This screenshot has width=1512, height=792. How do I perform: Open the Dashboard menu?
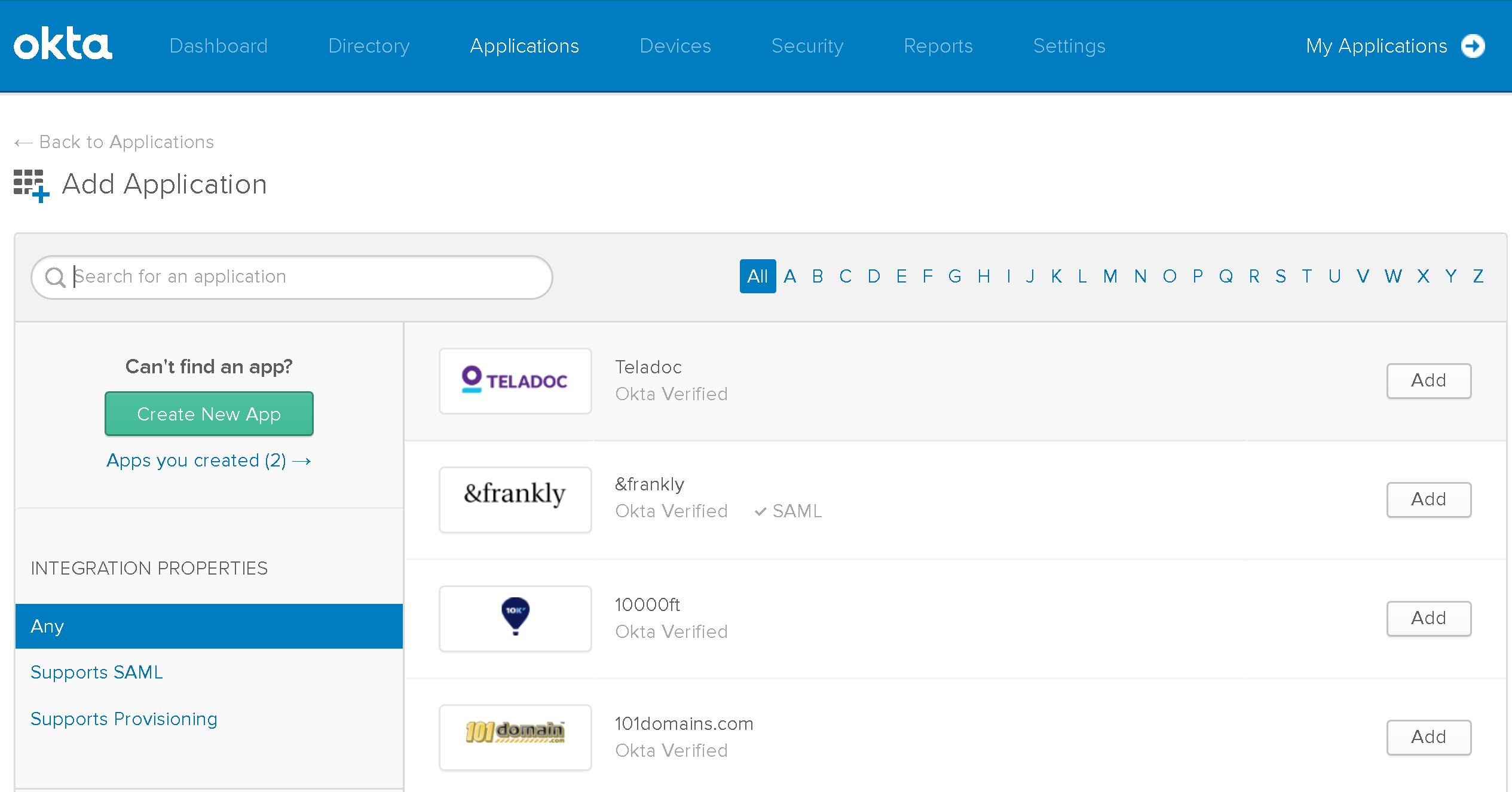pyautogui.click(x=219, y=46)
